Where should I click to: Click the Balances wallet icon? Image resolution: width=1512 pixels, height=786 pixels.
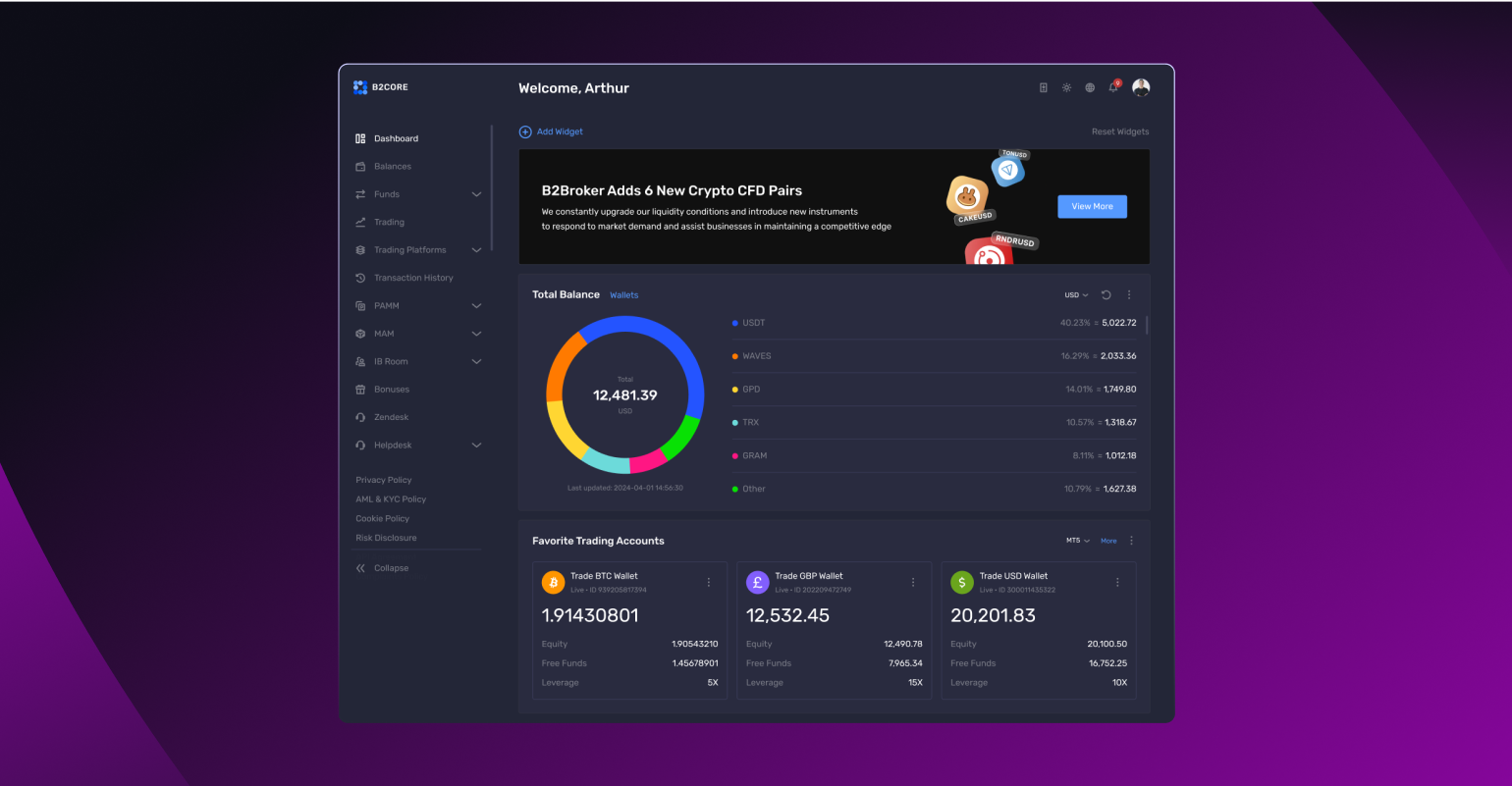(360, 167)
